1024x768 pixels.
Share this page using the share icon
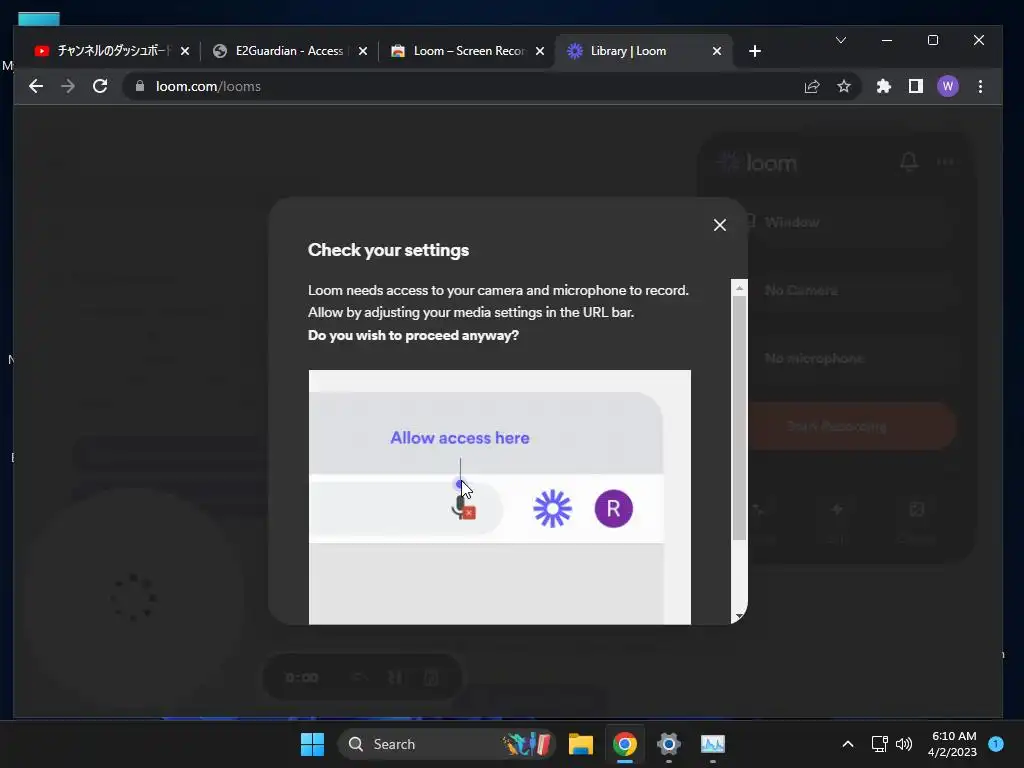(812, 86)
